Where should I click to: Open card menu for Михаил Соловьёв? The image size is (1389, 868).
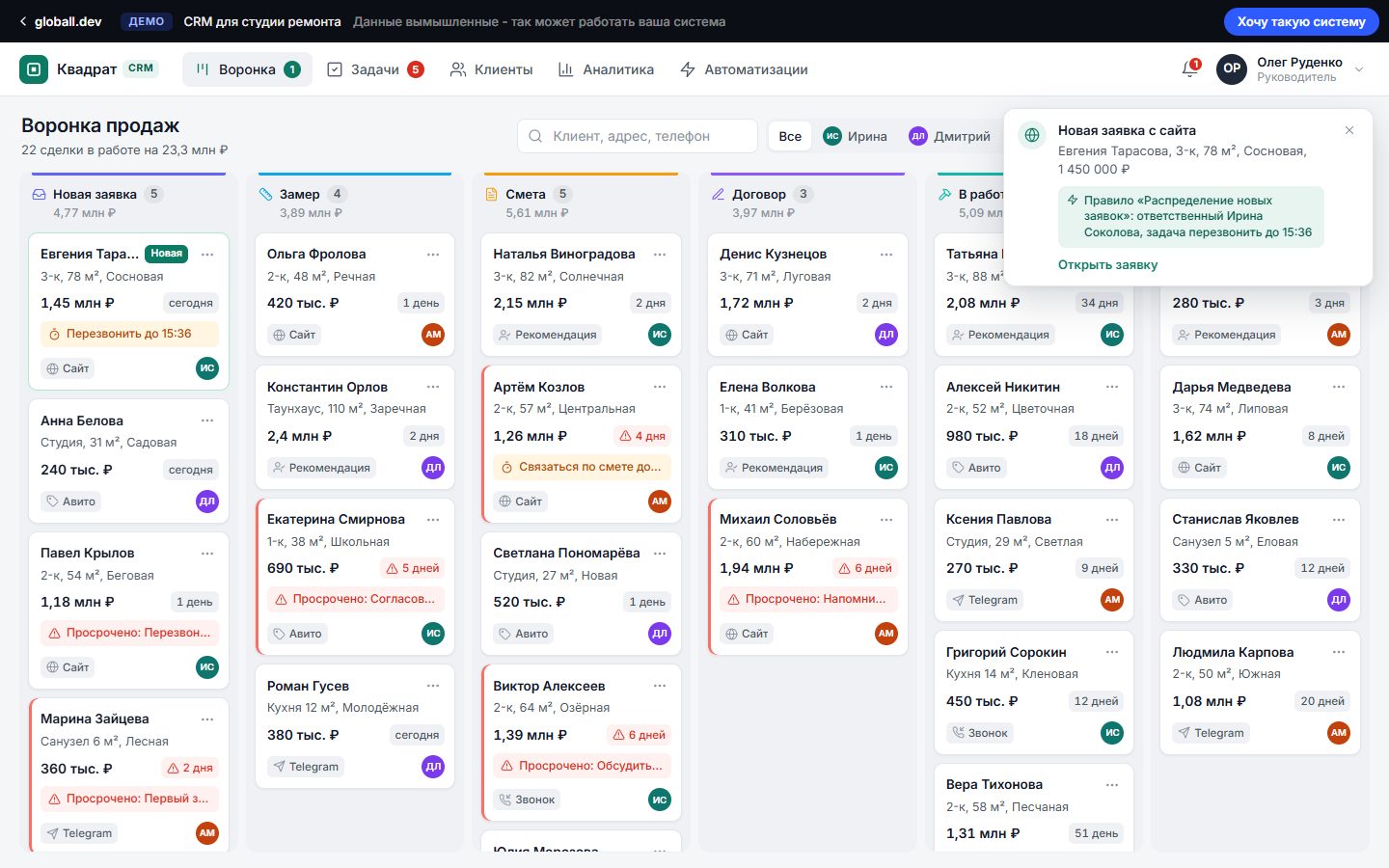tap(886, 520)
